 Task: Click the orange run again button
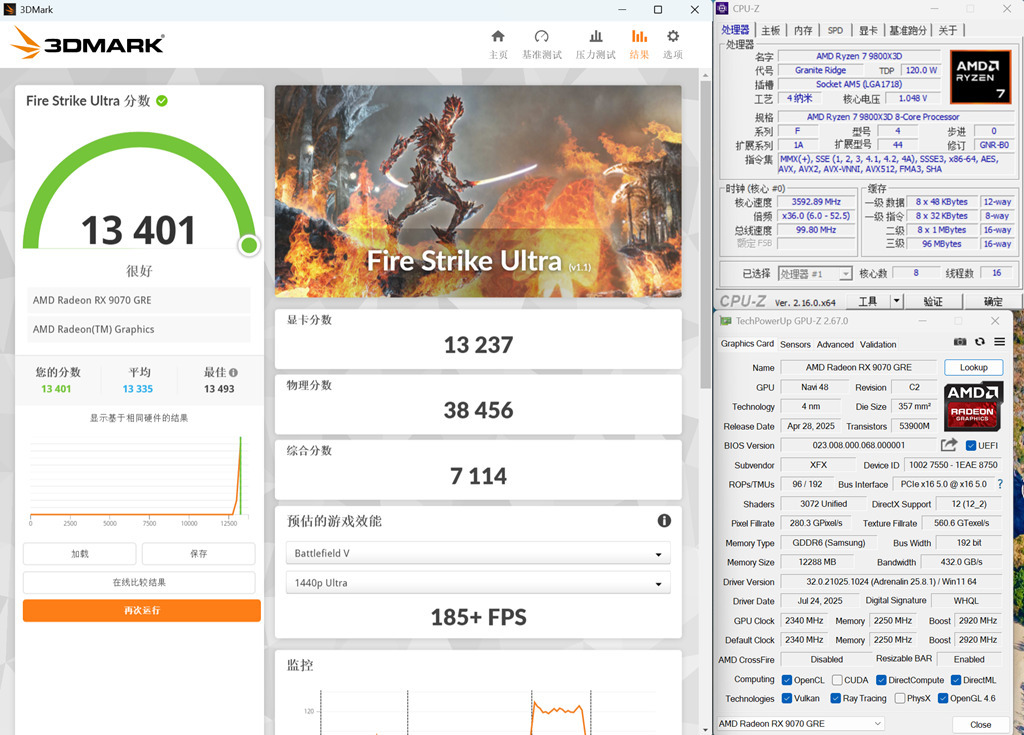(x=142, y=610)
